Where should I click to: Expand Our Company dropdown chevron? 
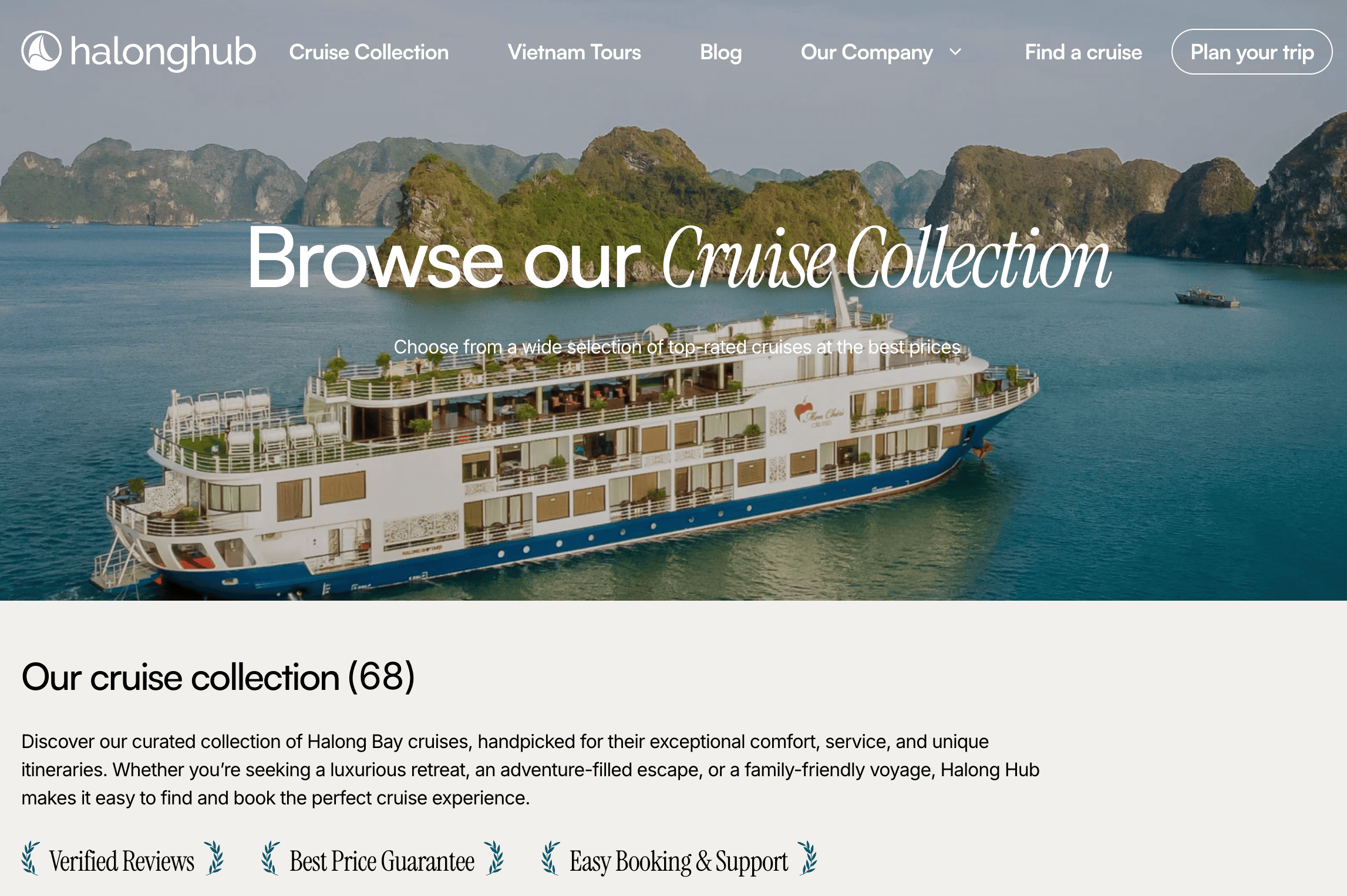point(955,52)
